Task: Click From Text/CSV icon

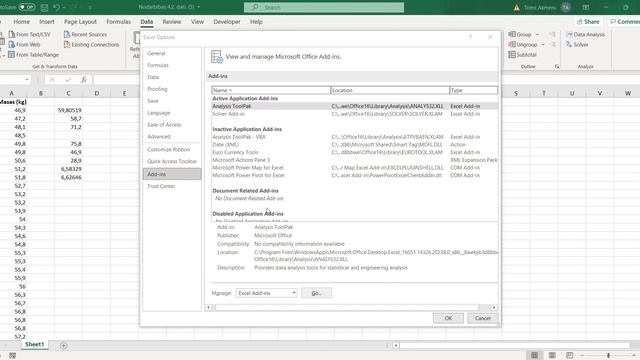Action: 12,34
